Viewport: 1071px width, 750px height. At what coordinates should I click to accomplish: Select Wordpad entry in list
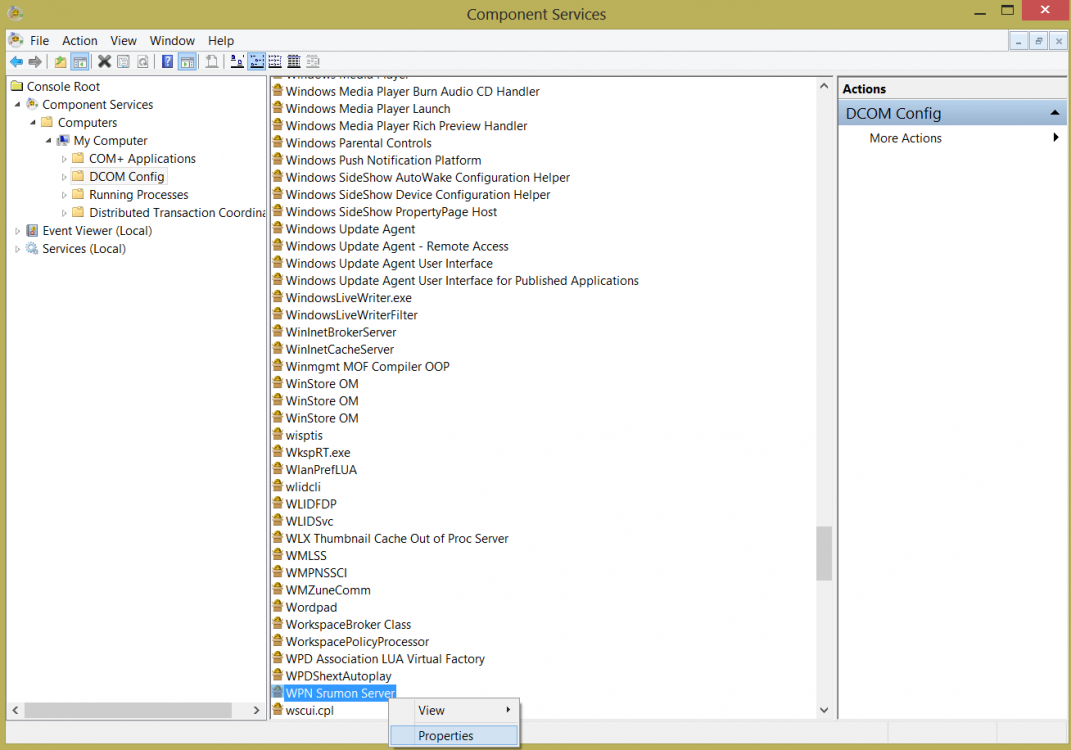pyautogui.click(x=311, y=607)
